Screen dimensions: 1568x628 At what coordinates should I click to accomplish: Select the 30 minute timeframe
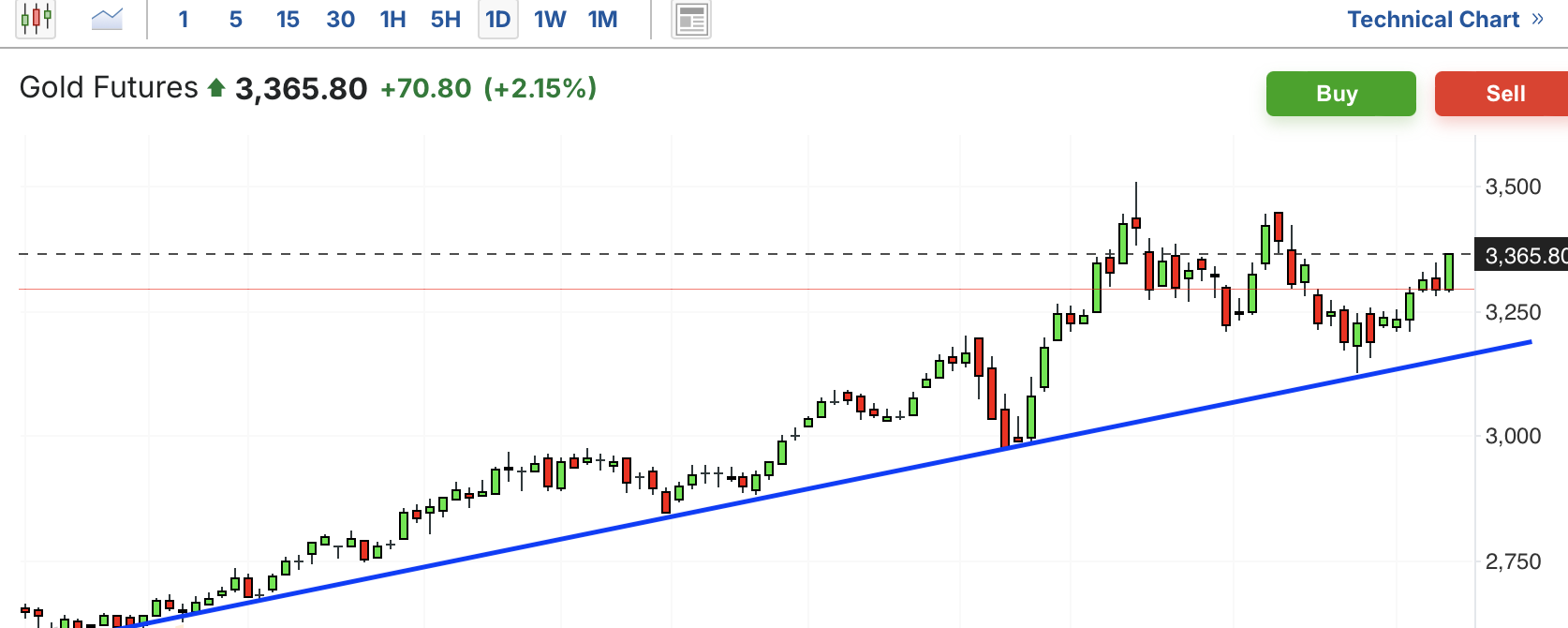click(x=341, y=19)
